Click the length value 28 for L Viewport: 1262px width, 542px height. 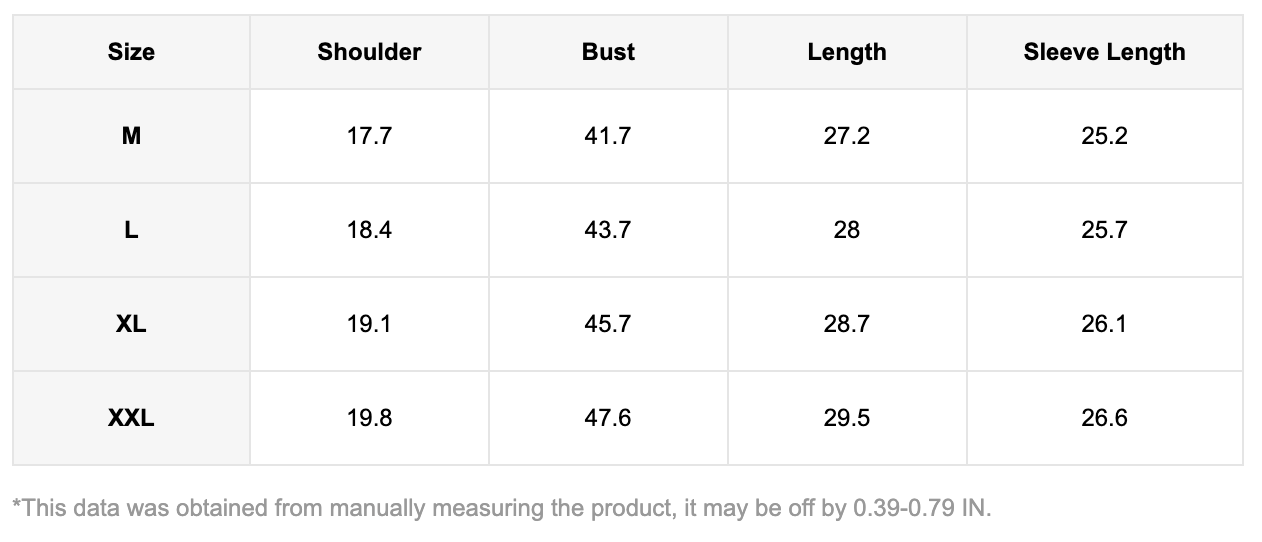pos(847,230)
